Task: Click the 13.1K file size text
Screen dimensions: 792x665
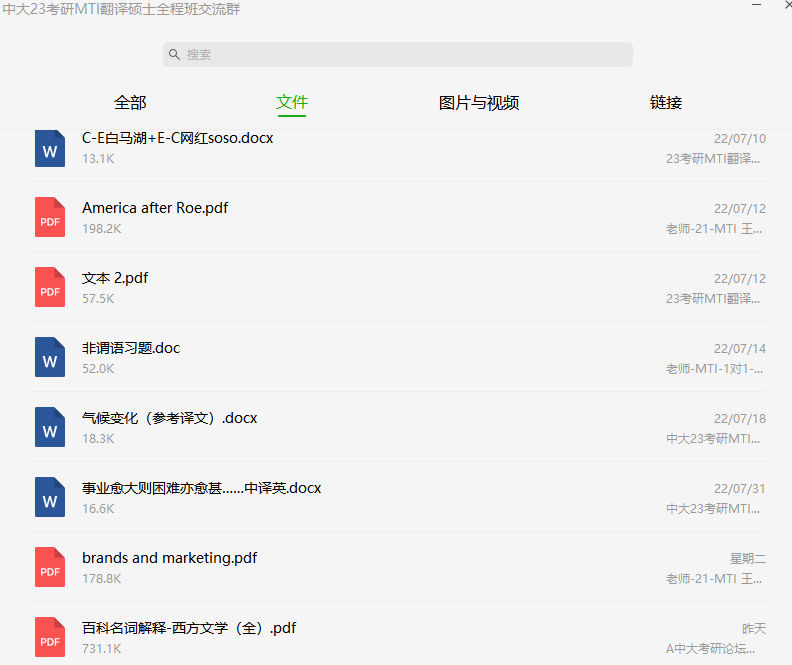Action: 98,159
